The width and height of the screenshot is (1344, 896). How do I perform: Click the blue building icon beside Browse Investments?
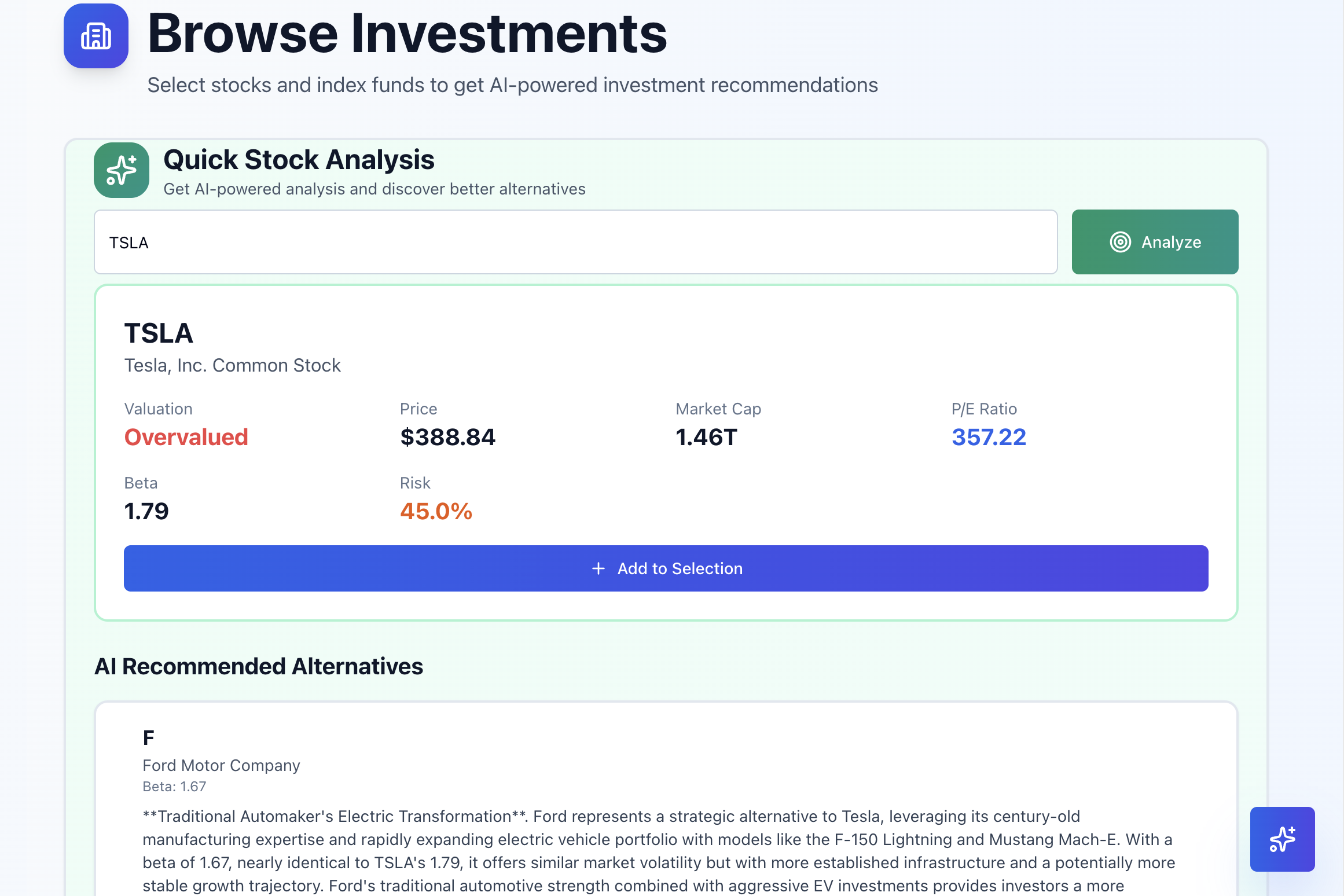96,36
